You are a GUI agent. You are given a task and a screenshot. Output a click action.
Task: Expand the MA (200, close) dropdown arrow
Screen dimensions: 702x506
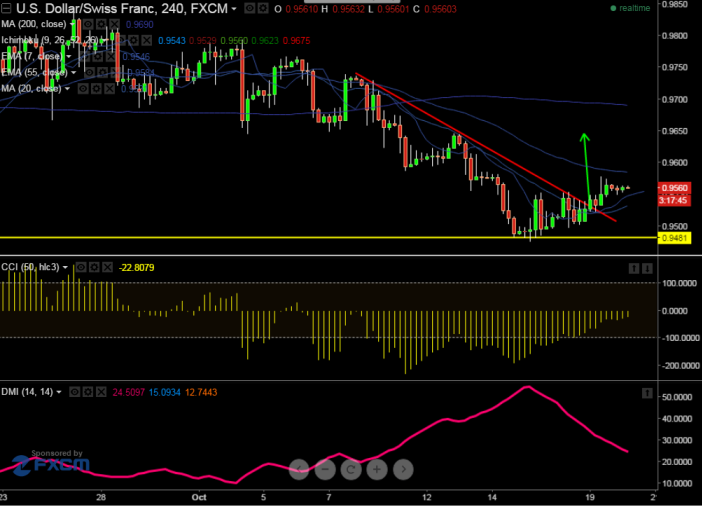[x=72, y=24]
